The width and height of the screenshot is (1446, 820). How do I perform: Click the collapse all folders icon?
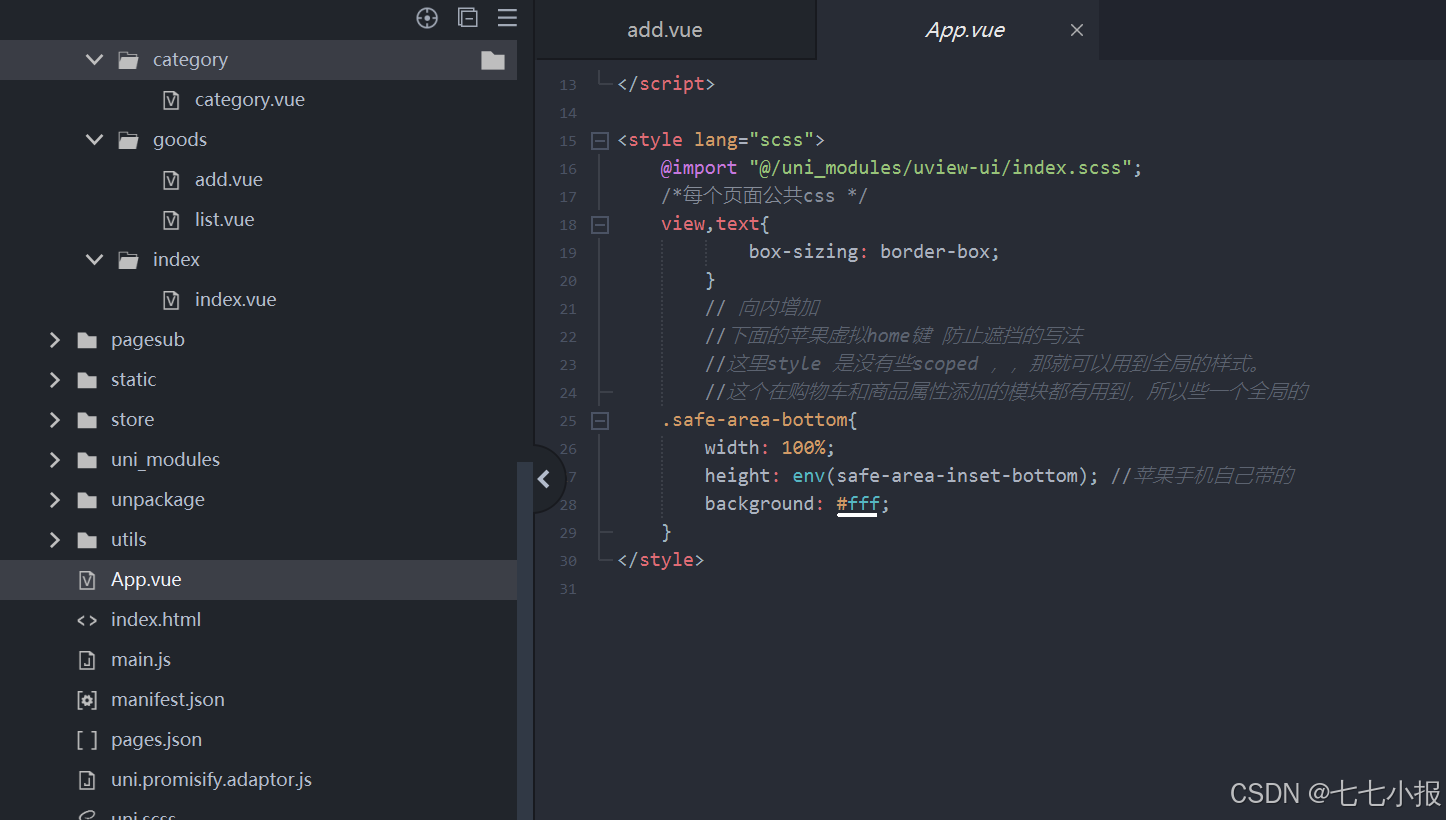pyautogui.click(x=467, y=18)
